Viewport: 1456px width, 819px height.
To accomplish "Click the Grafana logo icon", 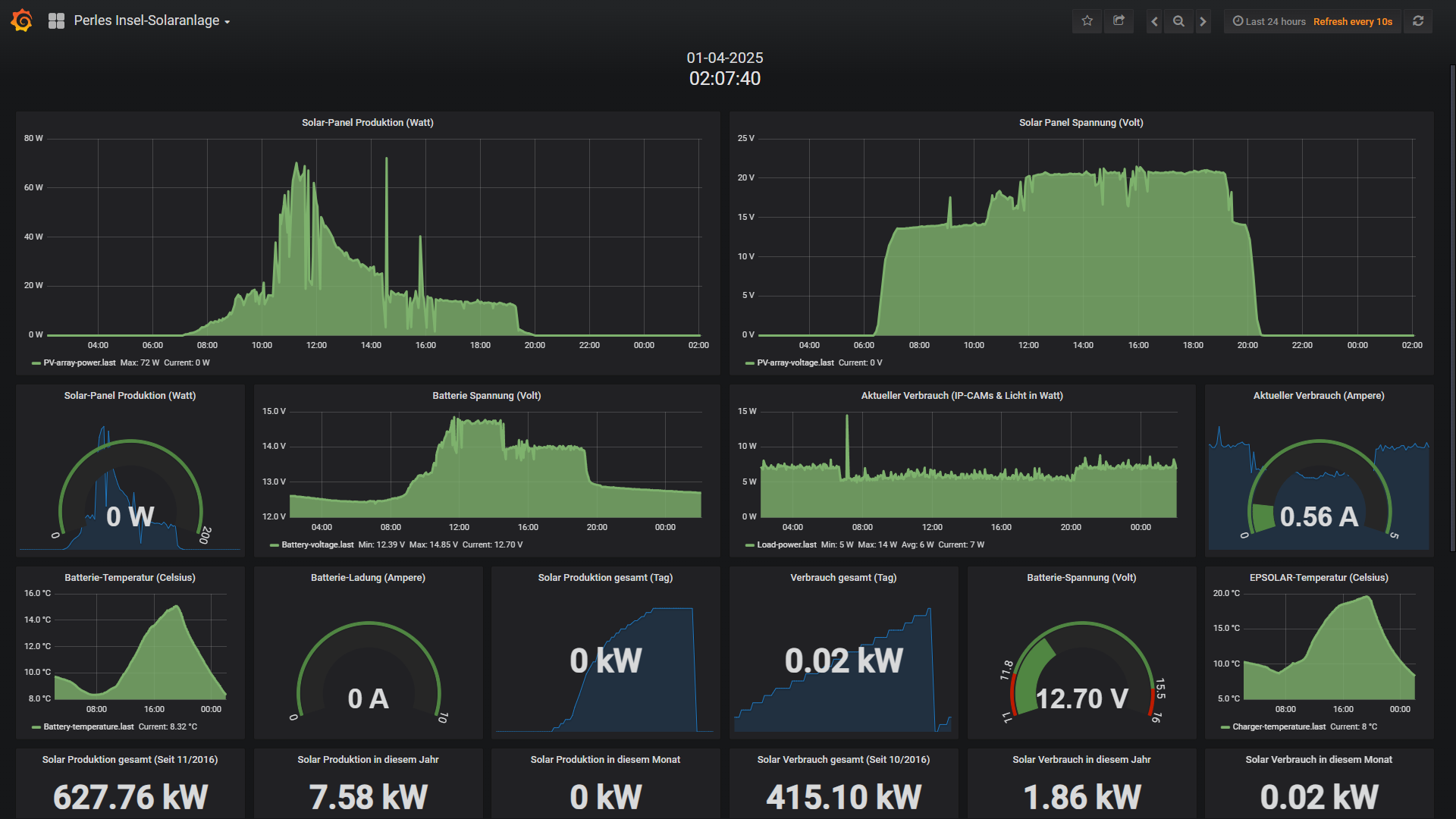I will tap(21, 20).
